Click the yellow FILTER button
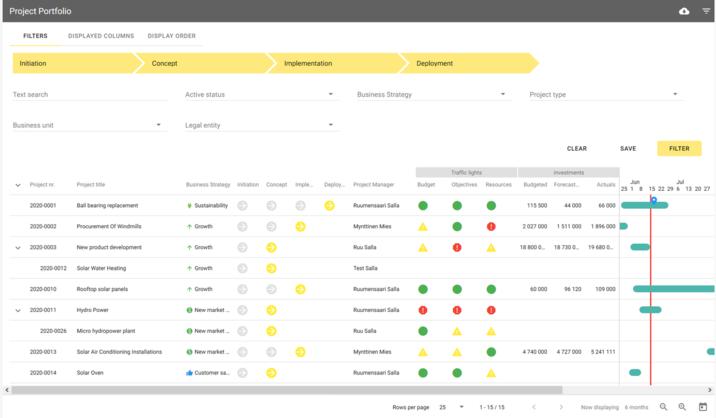The width and height of the screenshot is (716, 418). (x=679, y=148)
